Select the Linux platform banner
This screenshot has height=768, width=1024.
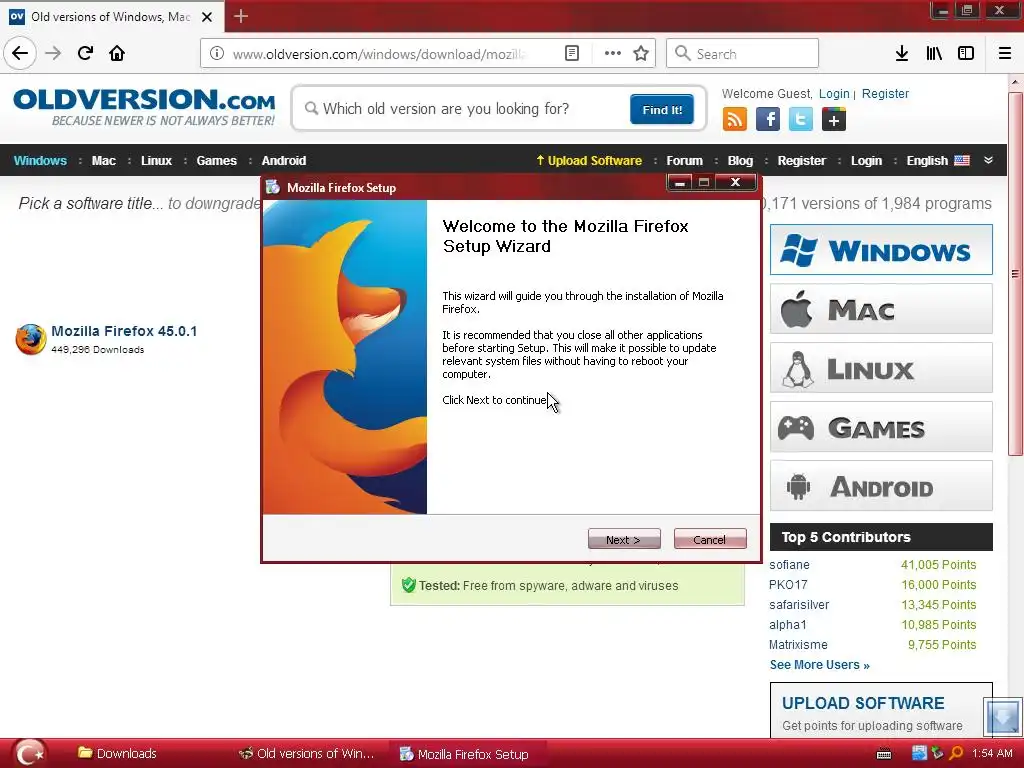point(881,368)
